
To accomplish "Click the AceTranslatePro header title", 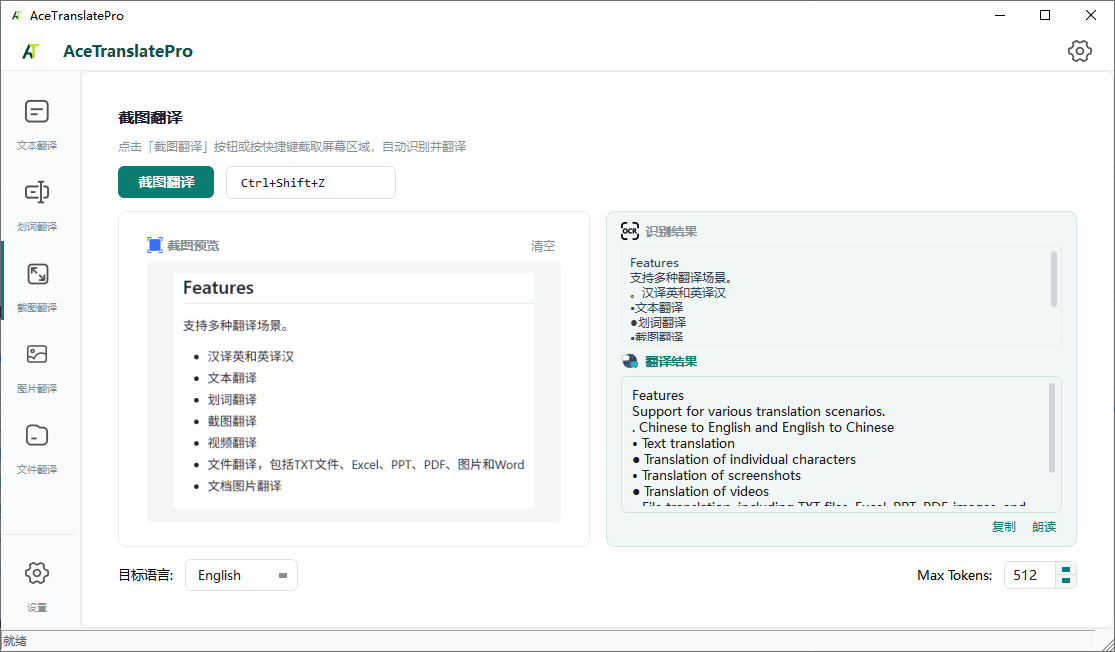I will (x=128, y=51).
